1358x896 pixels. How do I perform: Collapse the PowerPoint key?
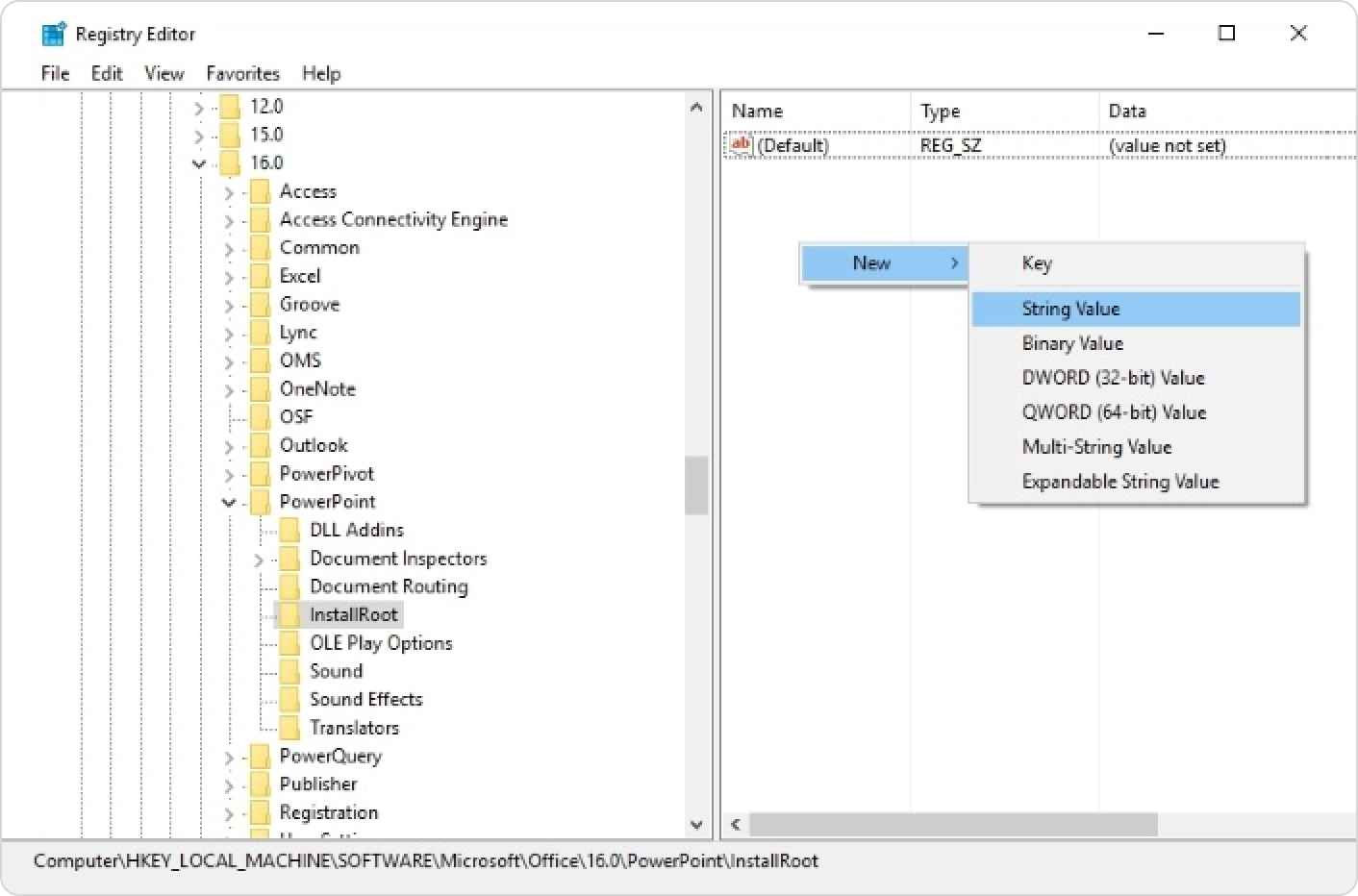[229, 502]
